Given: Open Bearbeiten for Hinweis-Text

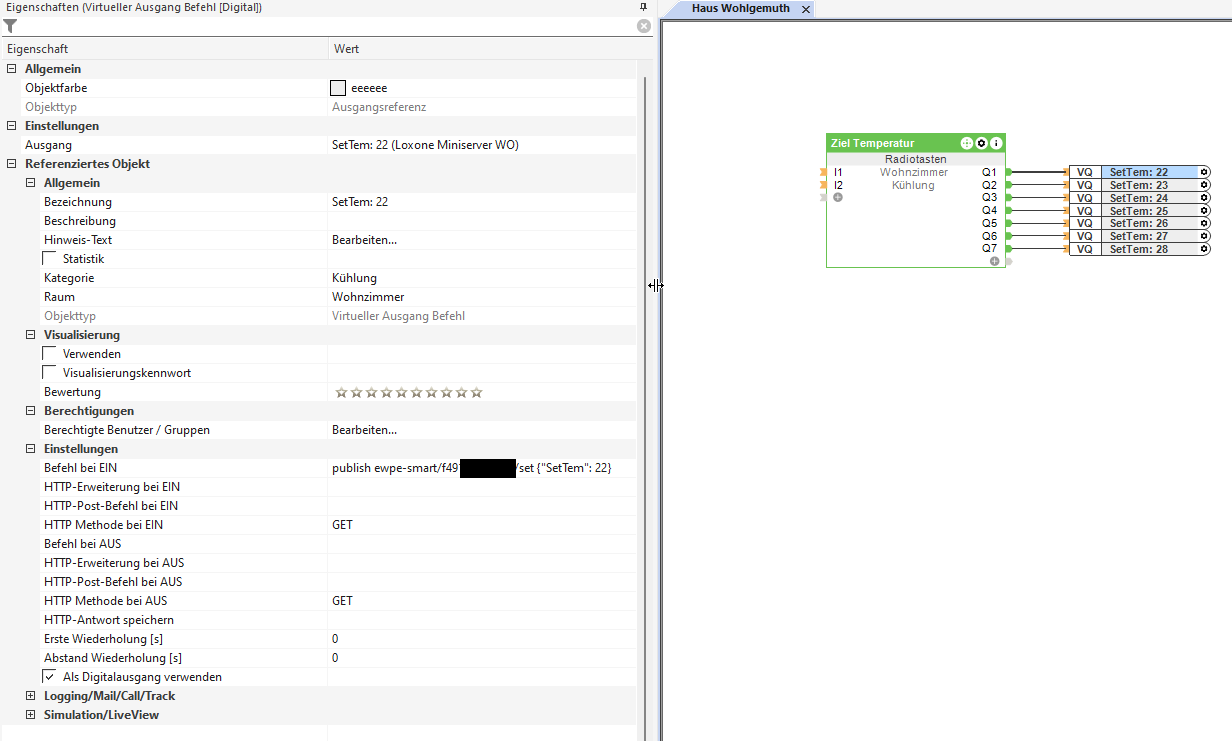Looking at the screenshot, I should click(364, 240).
